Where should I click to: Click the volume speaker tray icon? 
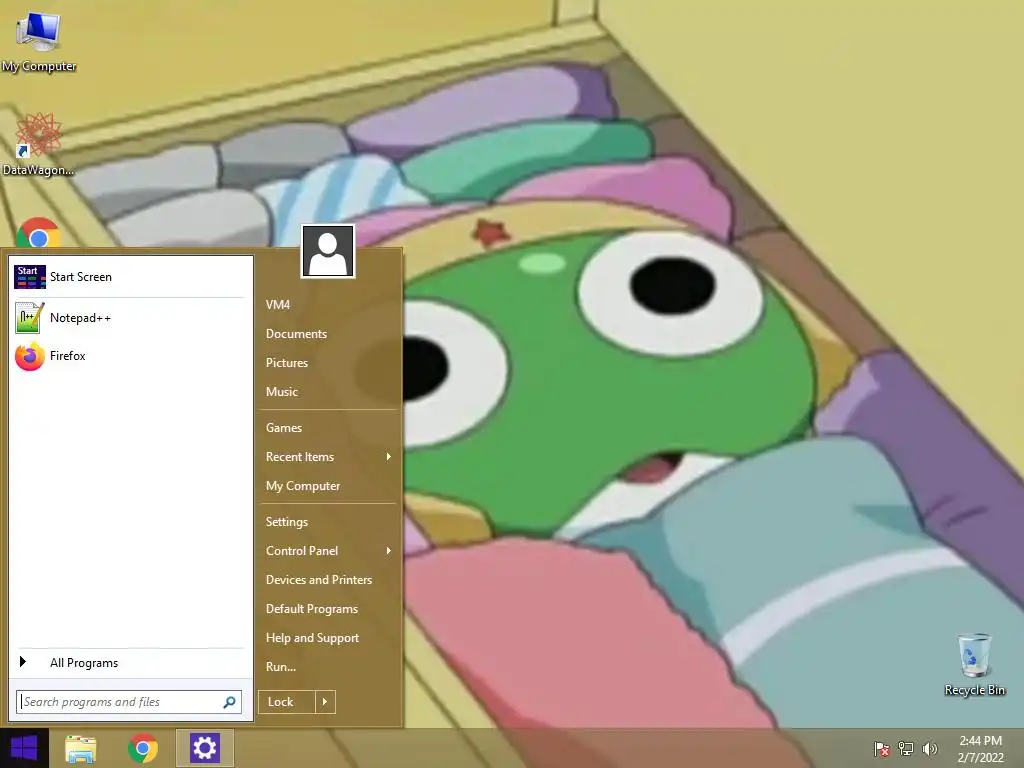coord(929,749)
